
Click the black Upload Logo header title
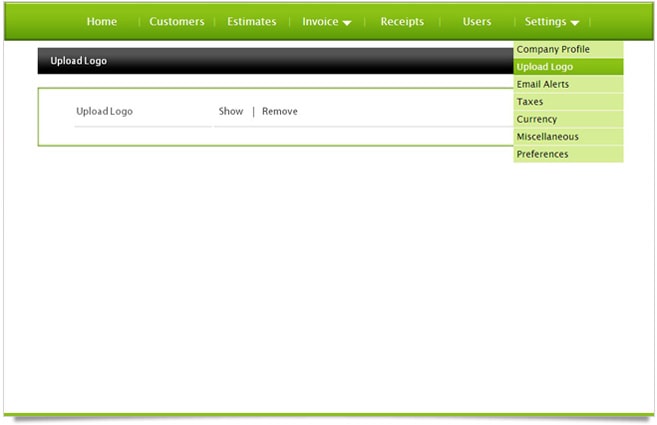78,61
